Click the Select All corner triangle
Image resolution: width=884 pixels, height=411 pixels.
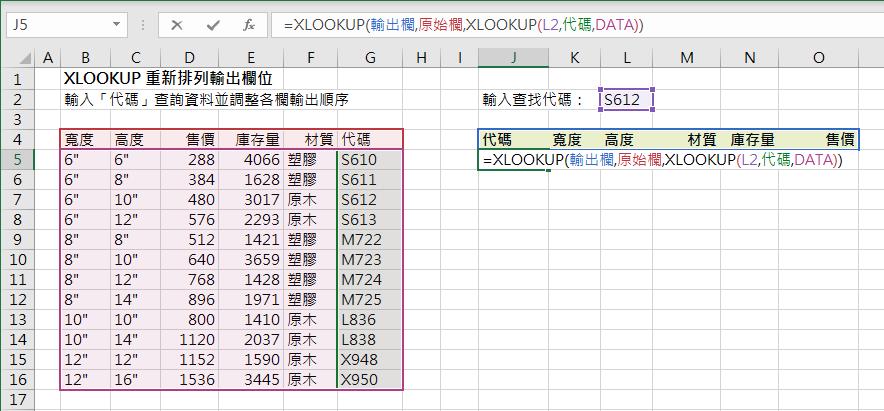tap(25, 58)
